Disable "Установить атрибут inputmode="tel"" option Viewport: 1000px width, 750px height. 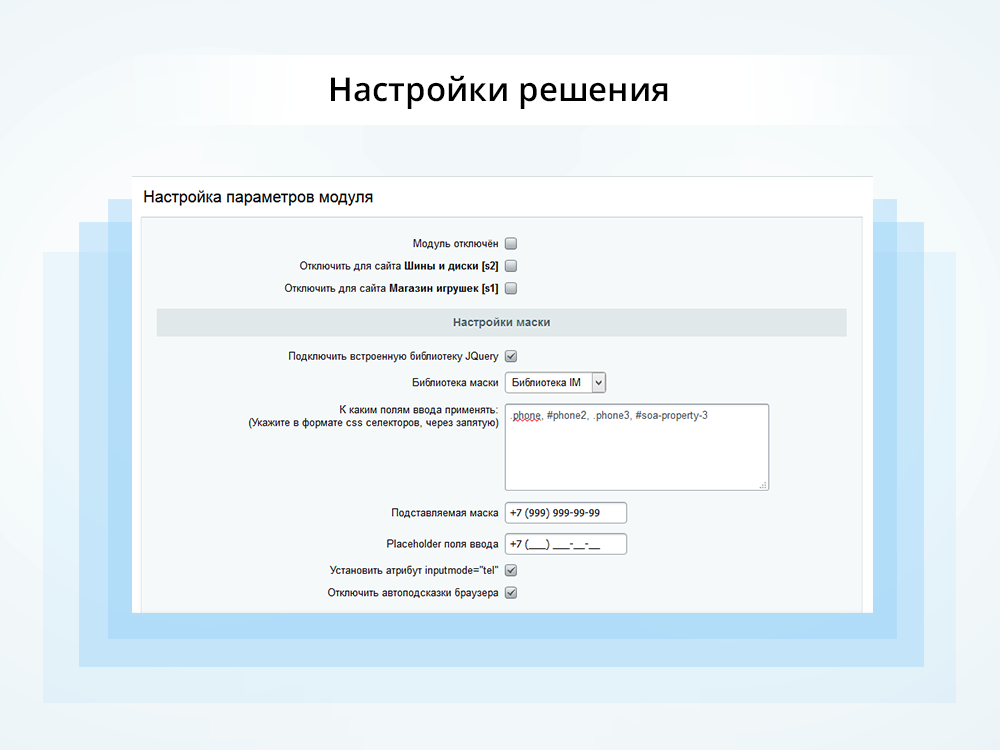click(x=510, y=569)
